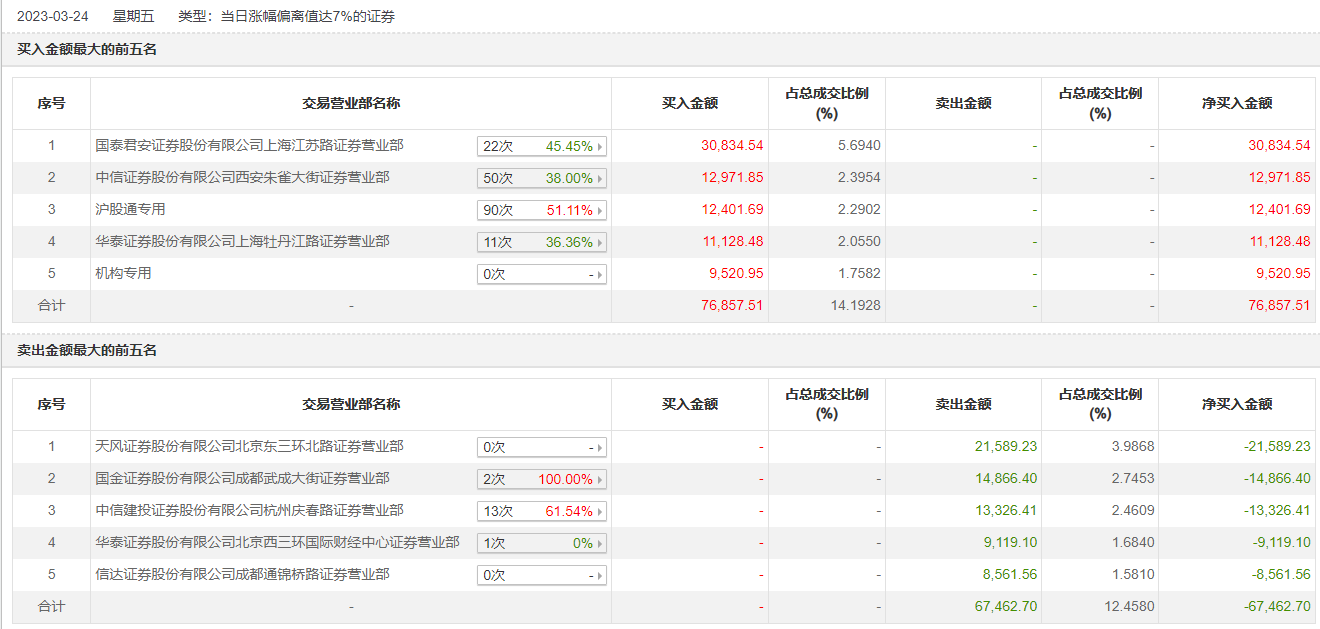The height and width of the screenshot is (629, 1320).
Task: Expand the 1次 0% stats box
Action: (x=601, y=544)
